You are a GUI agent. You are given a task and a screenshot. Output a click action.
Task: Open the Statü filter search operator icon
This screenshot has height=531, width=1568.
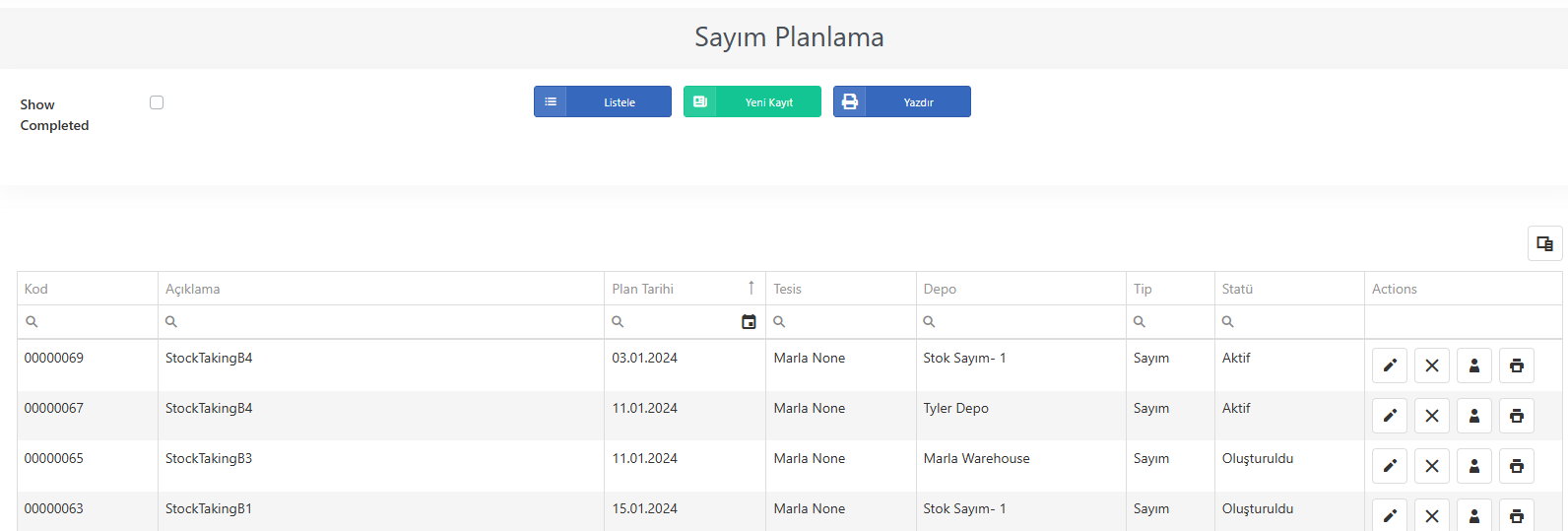pyautogui.click(x=1228, y=322)
